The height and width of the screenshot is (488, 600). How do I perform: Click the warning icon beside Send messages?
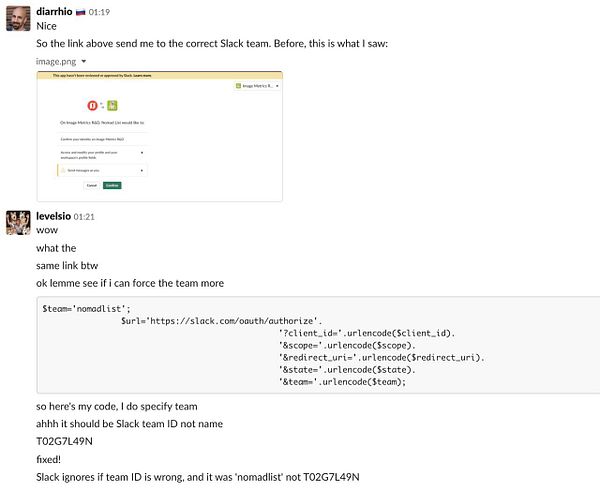pos(61,170)
